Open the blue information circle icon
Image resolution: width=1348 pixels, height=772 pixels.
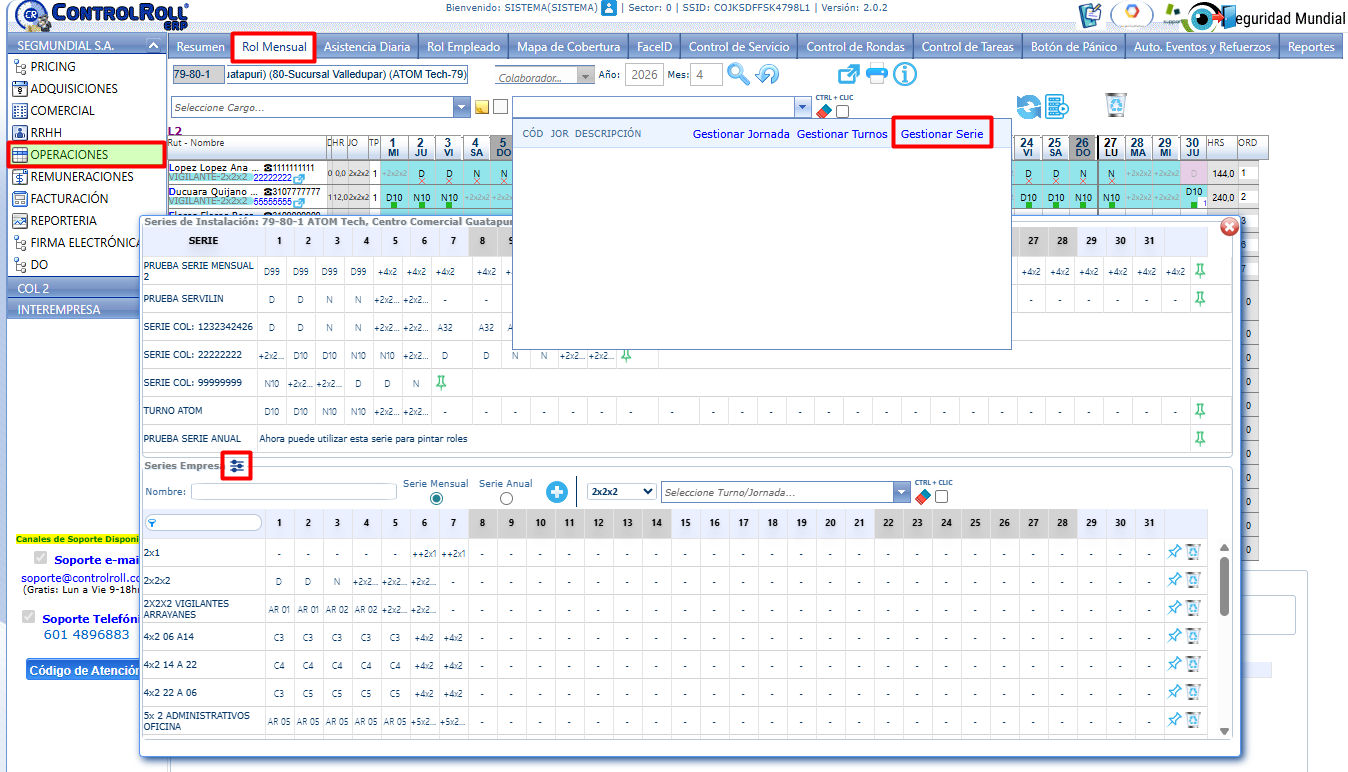[905, 74]
